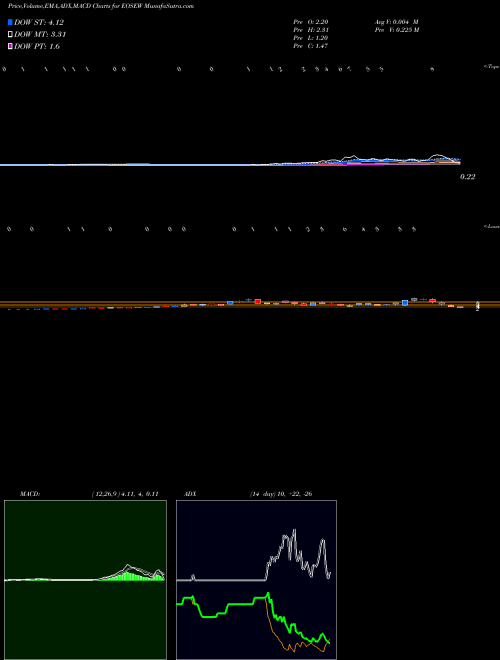500x660 pixels.
Task: Click the EMA price line peak near the right end
Action: pyautogui.click(x=438, y=155)
